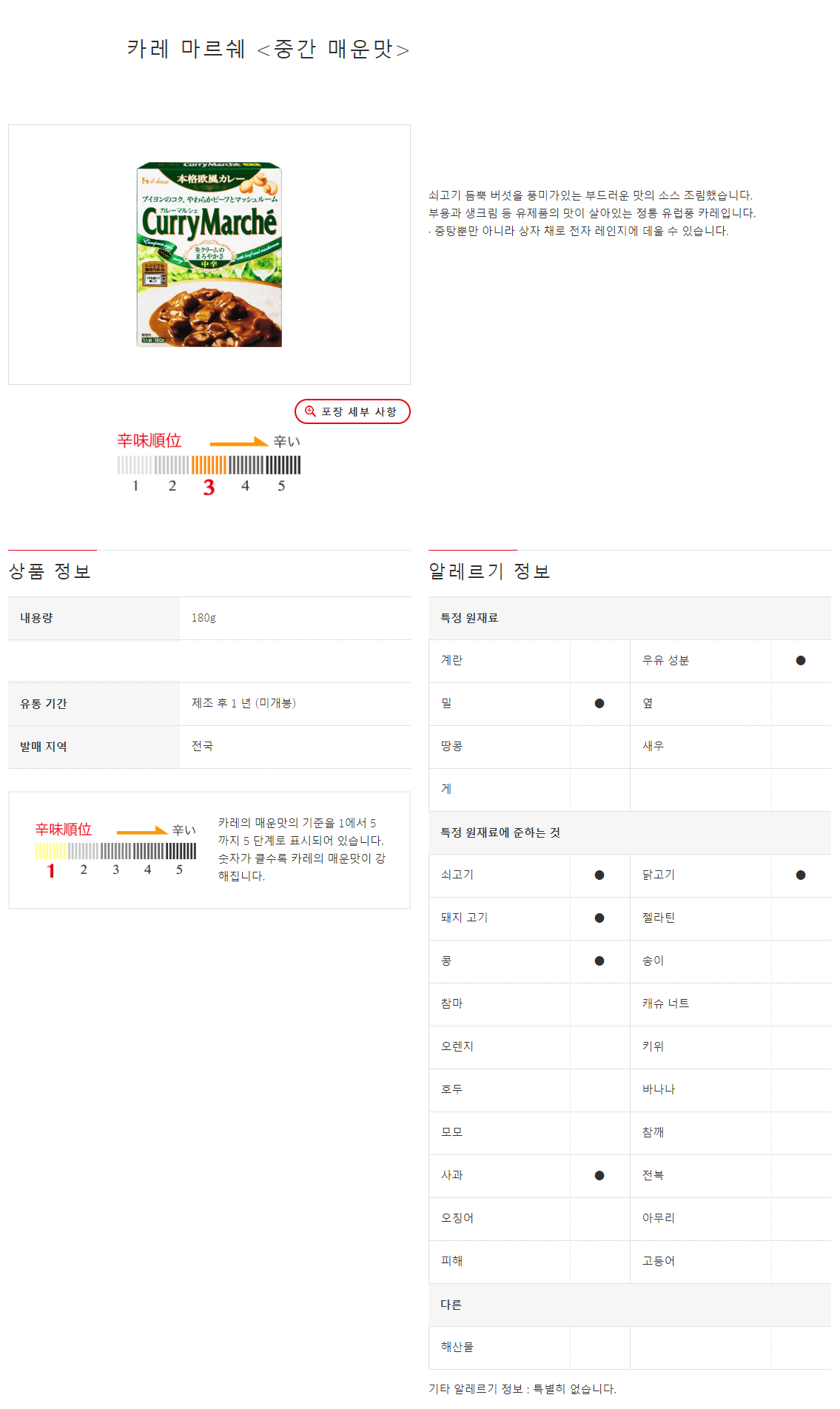Click the orange arrow next to 辛味順位

(238, 442)
